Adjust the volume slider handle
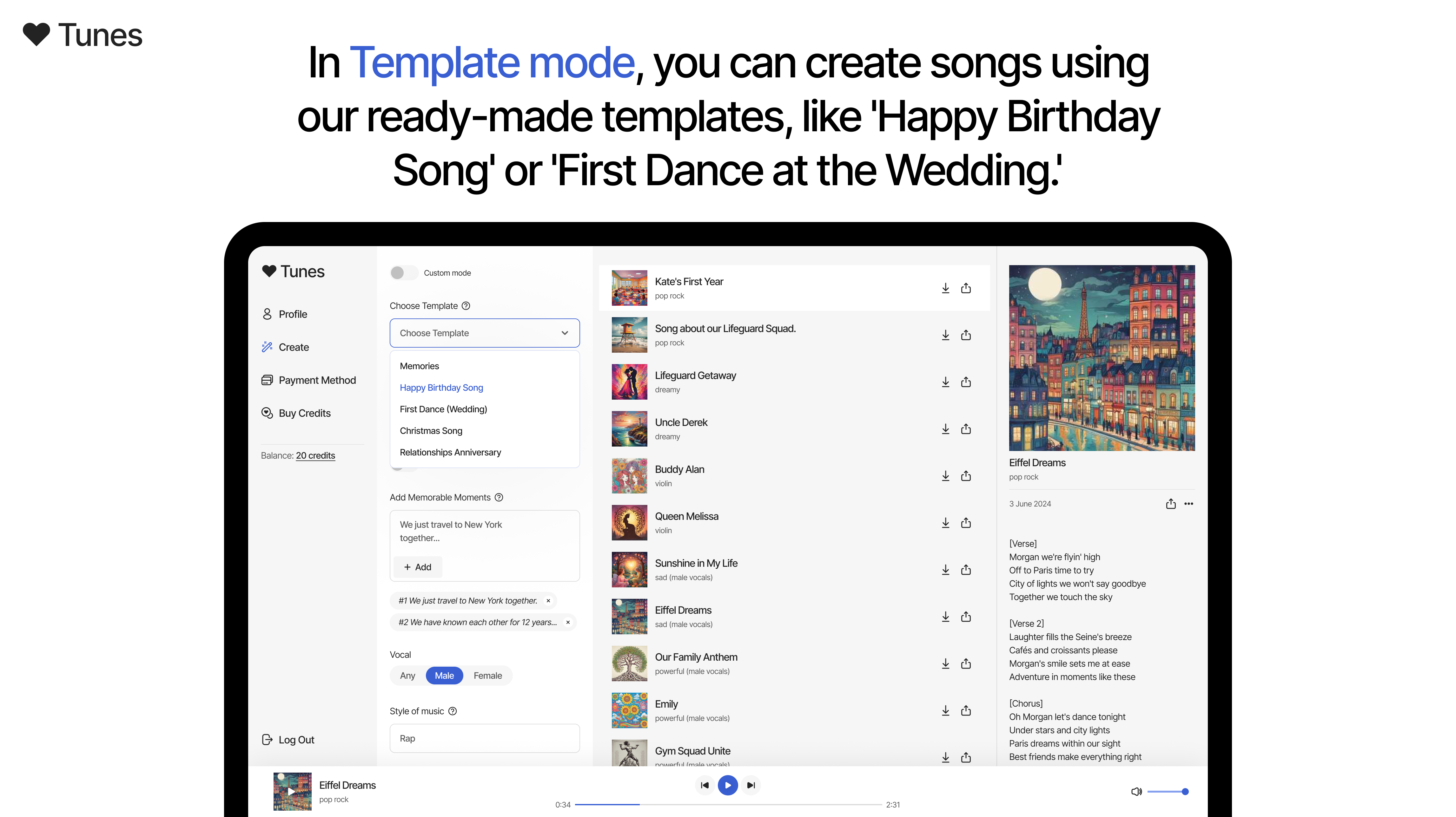The width and height of the screenshot is (1456, 817). click(1185, 792)
